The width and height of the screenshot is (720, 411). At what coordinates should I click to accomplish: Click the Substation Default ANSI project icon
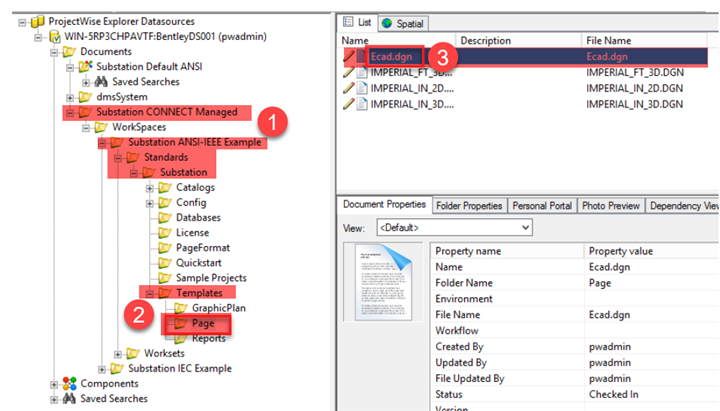pos(85,67)
